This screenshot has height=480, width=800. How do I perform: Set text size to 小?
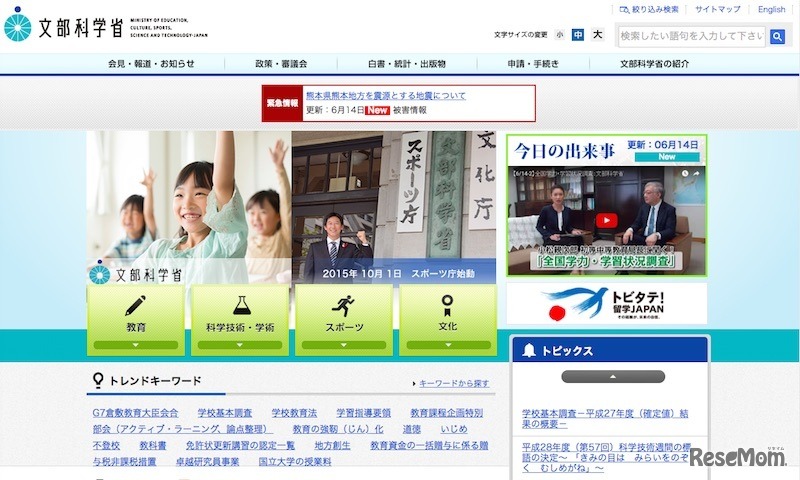coord(560,35)
